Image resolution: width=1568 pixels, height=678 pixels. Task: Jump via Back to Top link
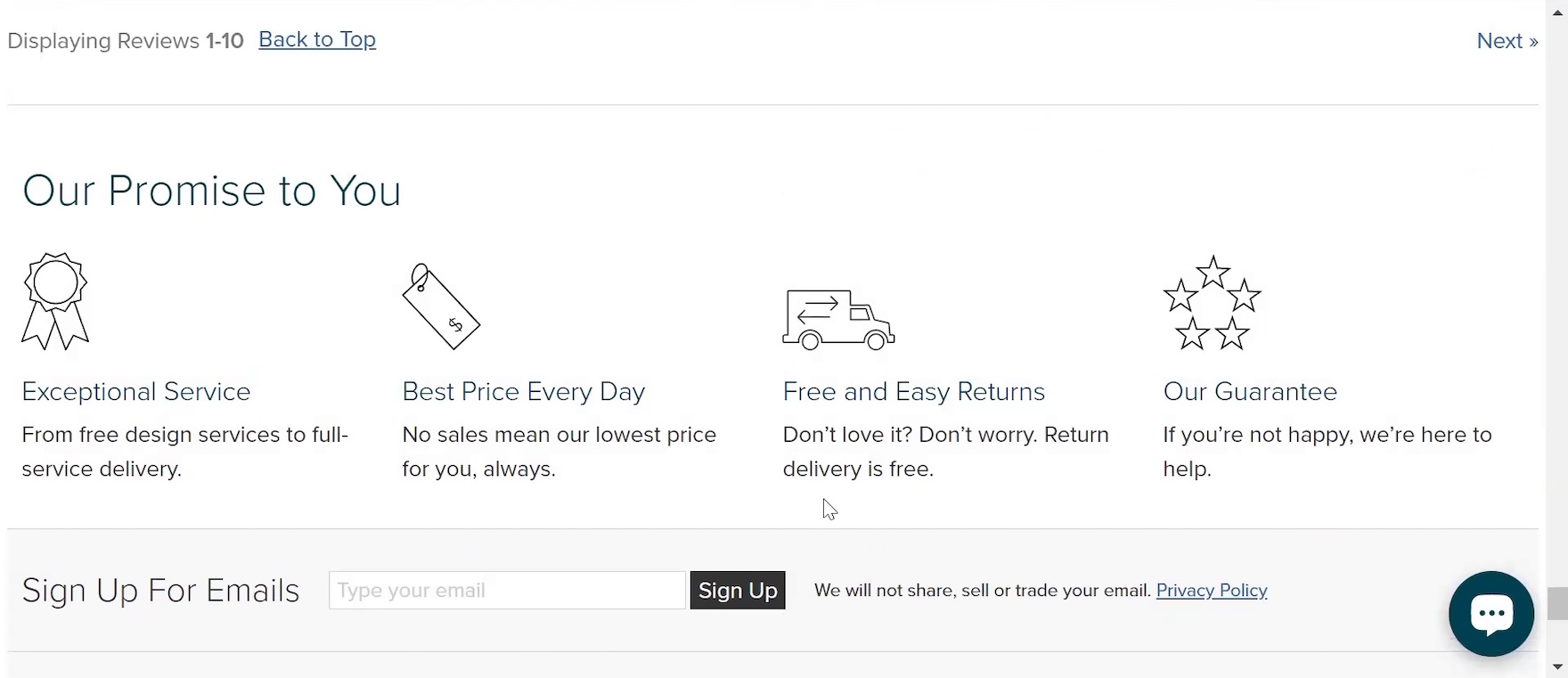pyautogui.click(x=317, y=40)
